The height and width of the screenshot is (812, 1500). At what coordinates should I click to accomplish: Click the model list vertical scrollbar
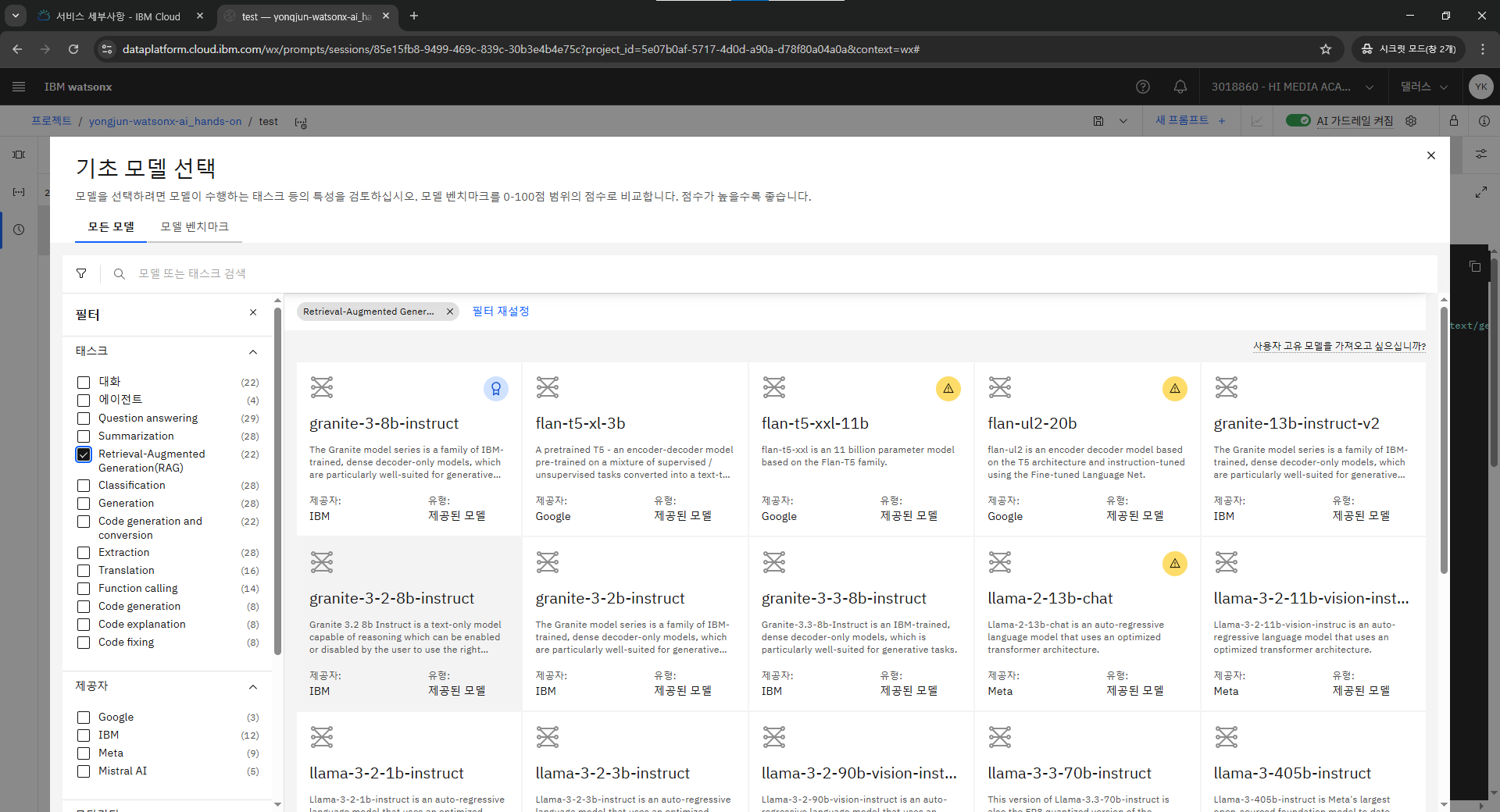click(1444, 441)
